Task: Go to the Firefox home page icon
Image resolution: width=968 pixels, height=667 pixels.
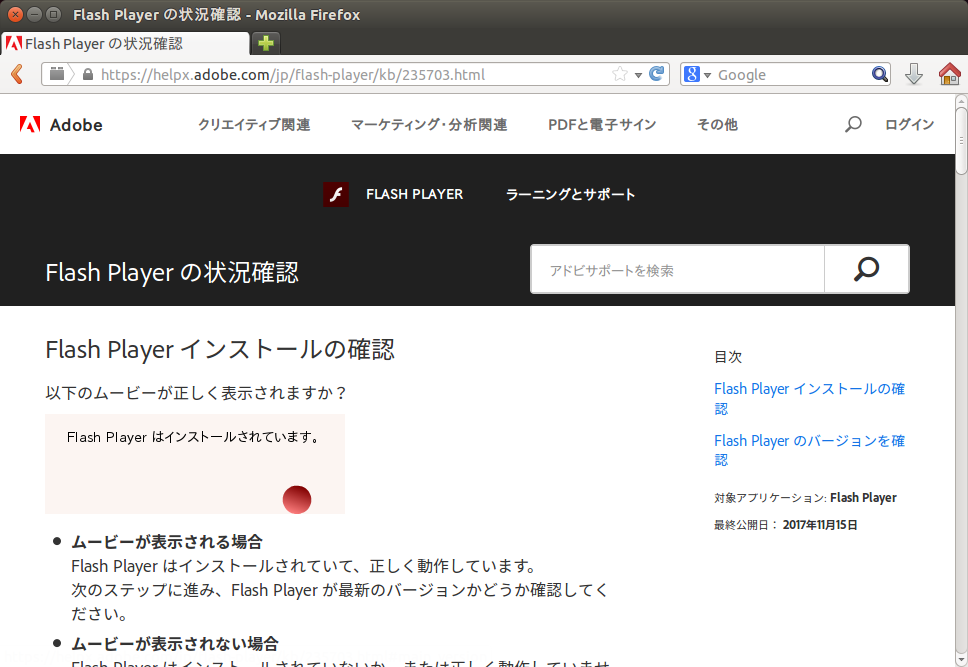Action: click(x=949, y=74)
